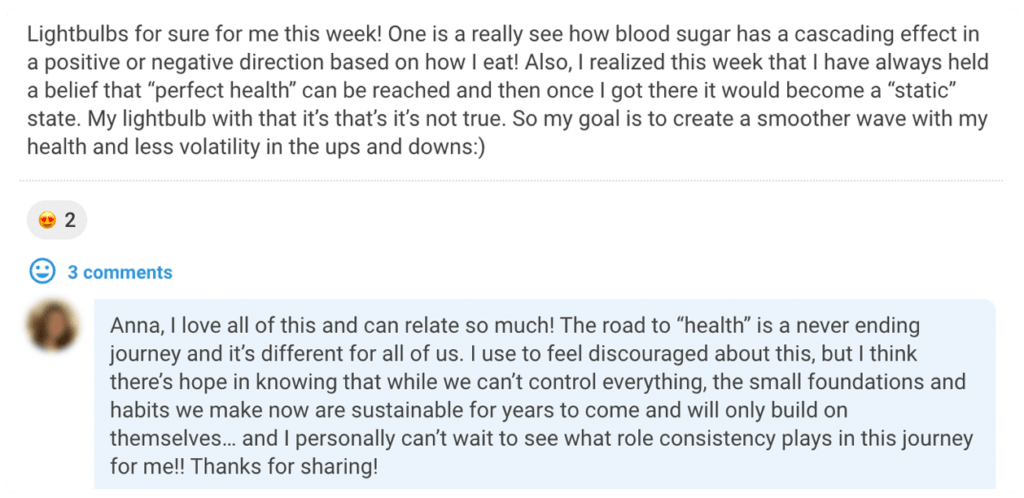Click the "themselves…" word in the comment
1024x498 pixels.
point(178,439)
